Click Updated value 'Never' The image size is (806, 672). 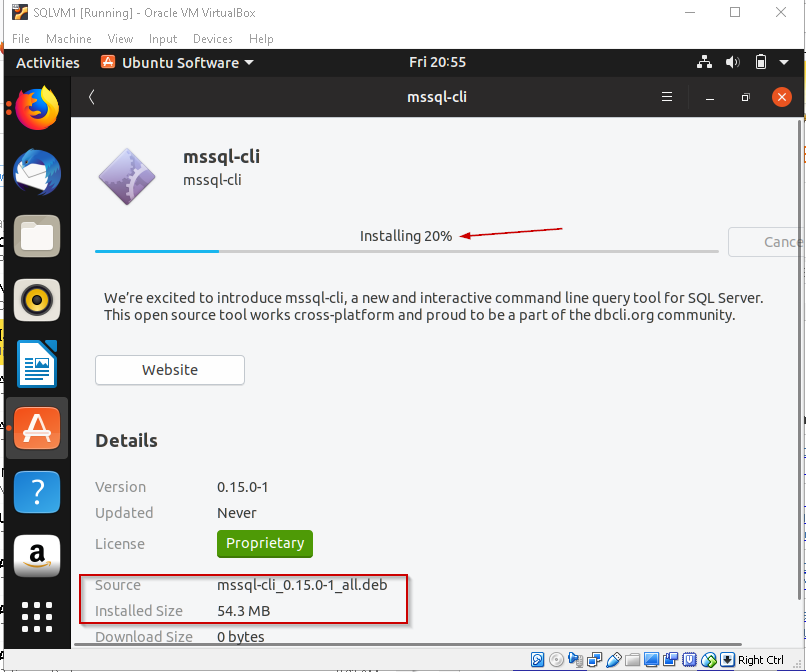[x=236, y=513]
